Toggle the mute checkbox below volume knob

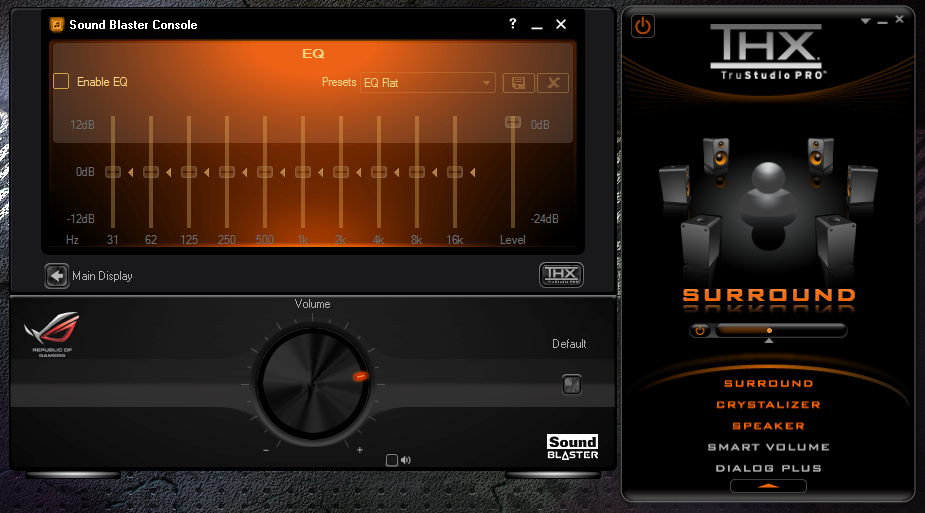point(392,460)
